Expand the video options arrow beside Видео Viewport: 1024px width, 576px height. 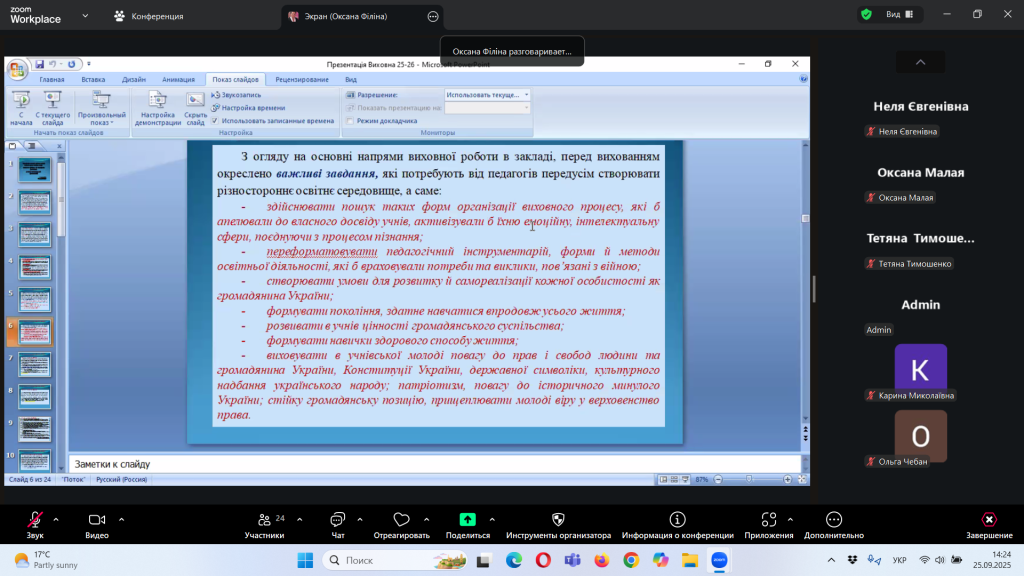[x=122, y=519]
